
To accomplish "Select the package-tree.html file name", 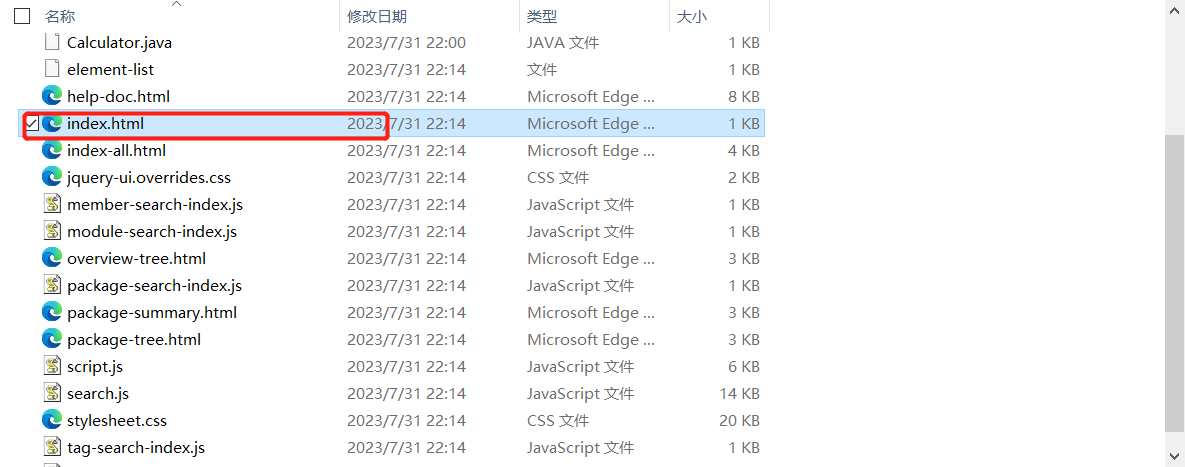I will (134, 340).
